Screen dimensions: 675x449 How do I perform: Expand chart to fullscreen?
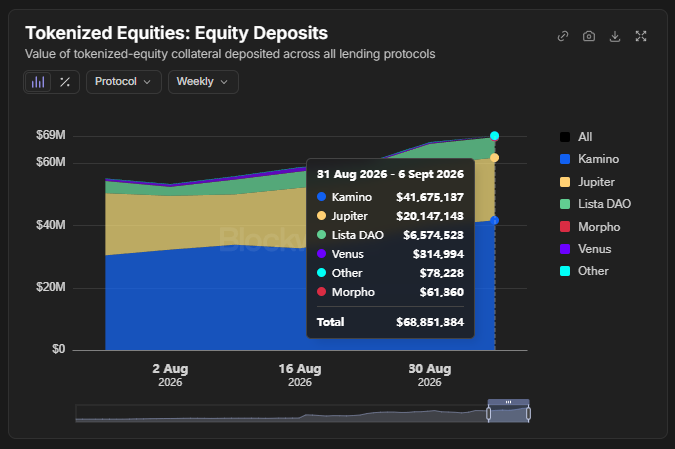tap(641, 36)
